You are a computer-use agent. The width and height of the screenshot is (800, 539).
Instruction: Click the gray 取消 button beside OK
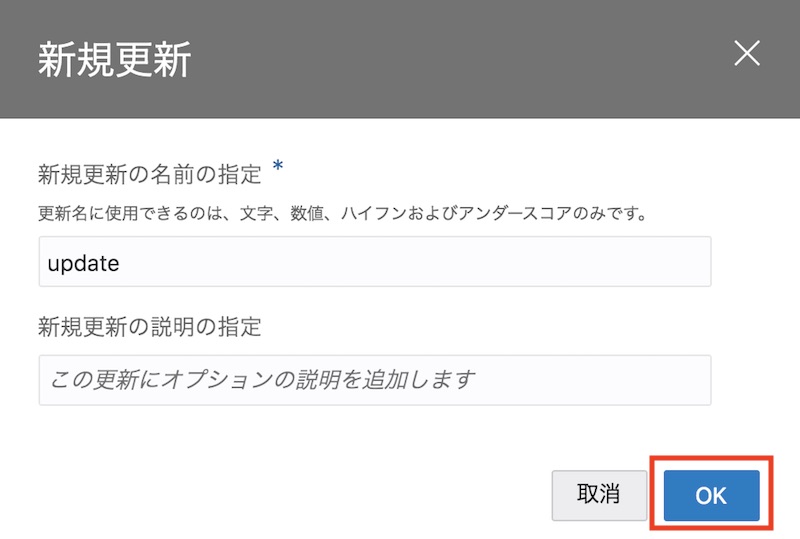598,495
